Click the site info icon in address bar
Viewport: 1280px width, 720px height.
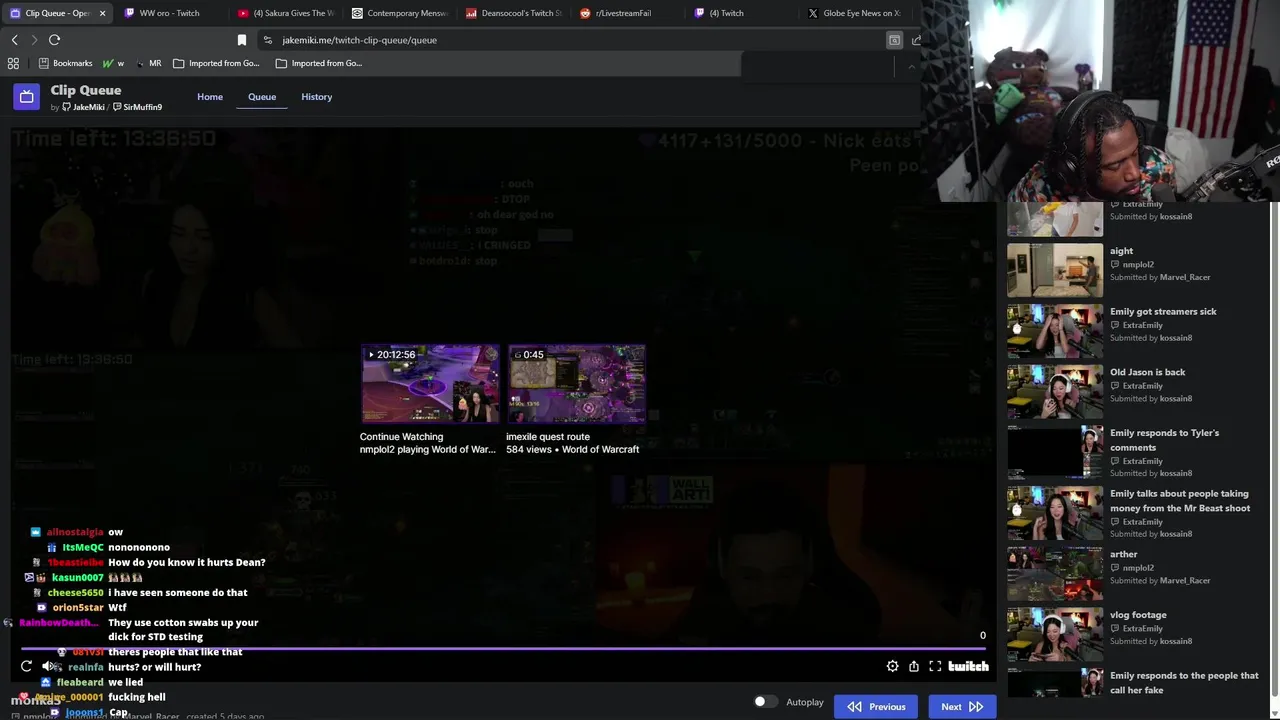click(x=268, y=40)
